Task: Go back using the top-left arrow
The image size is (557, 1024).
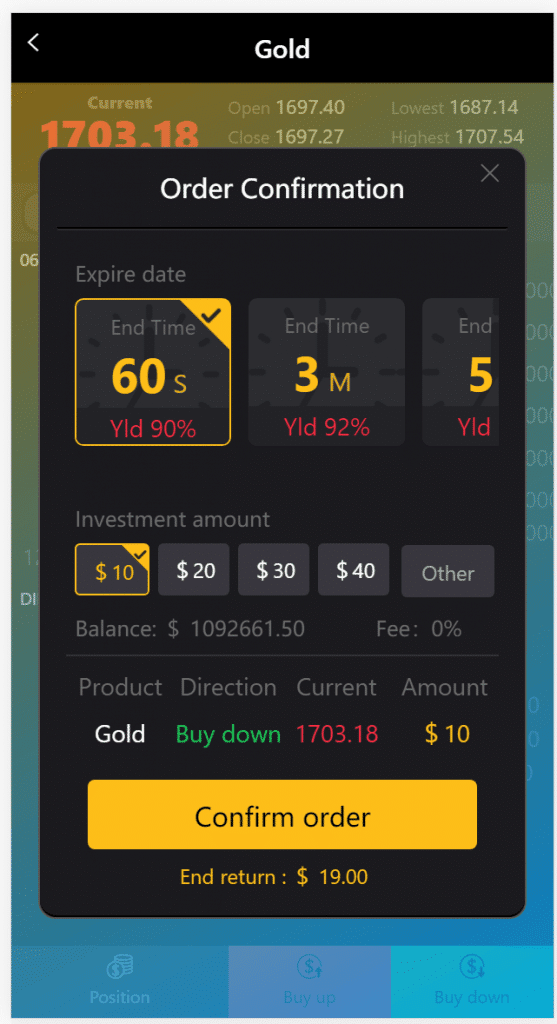Action: (x=33, y=42)
